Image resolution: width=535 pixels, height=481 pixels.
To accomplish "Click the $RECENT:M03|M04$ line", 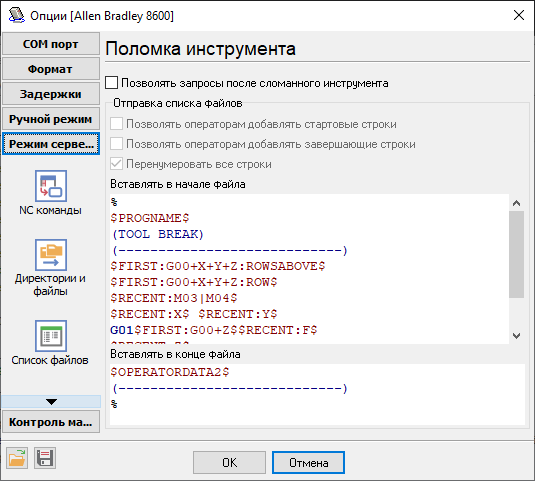I will [x=174, y=298].
